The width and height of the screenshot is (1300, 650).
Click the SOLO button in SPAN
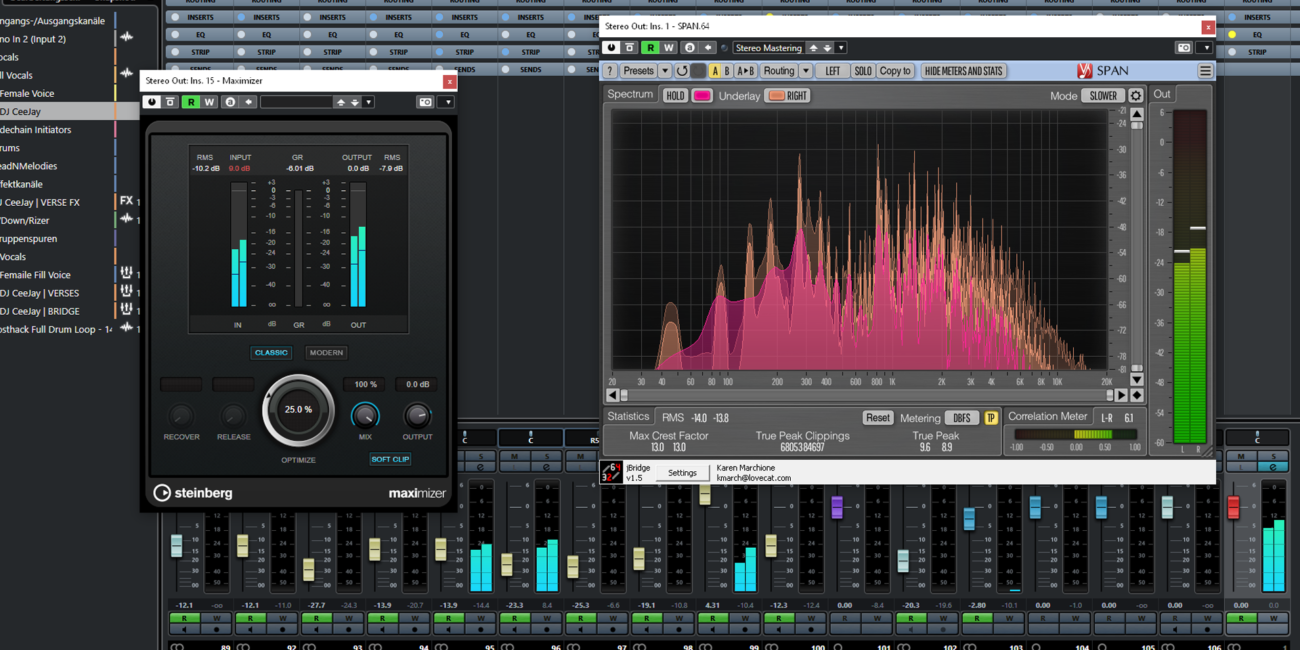tap(862, 71)
